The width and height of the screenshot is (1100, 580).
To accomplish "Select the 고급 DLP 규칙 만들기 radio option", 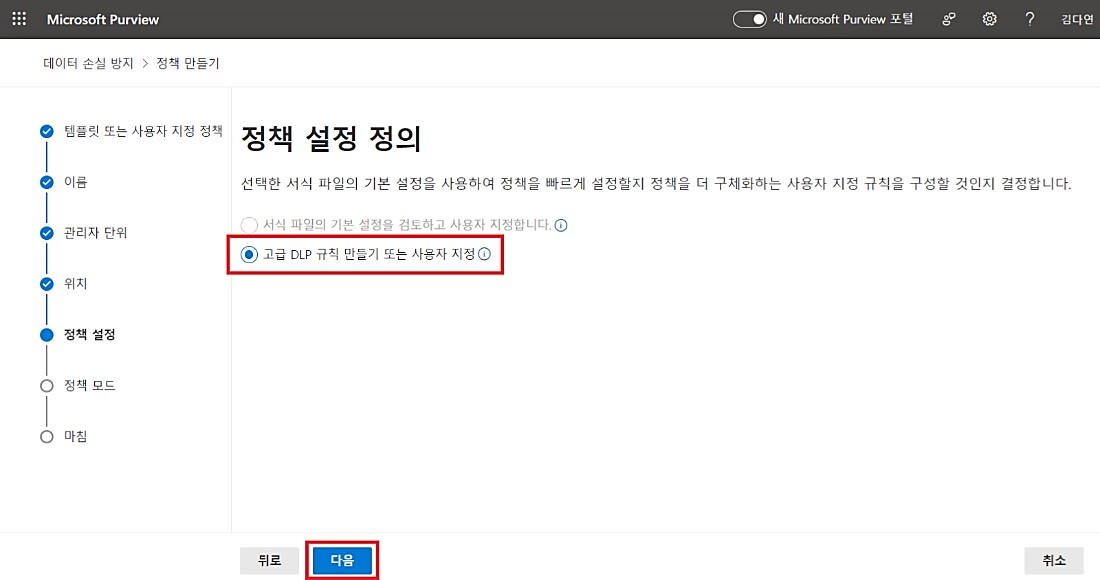I will (x=249, y=255).
